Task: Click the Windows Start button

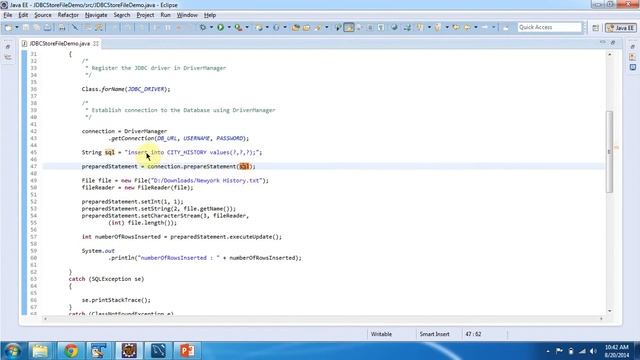Action: [x=12, y=351]
